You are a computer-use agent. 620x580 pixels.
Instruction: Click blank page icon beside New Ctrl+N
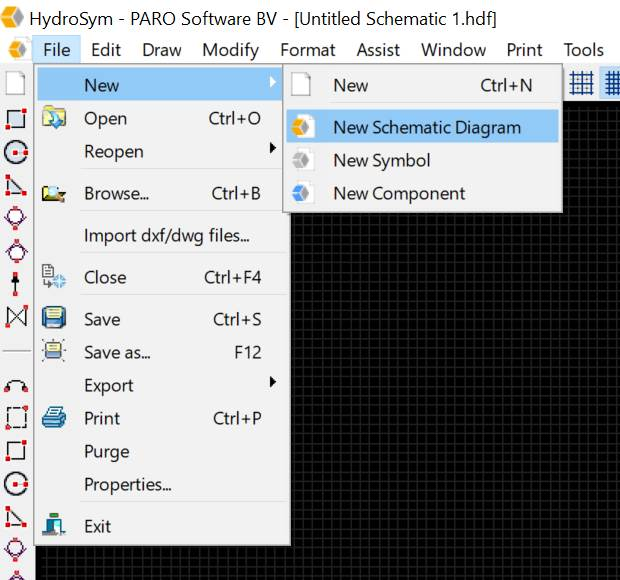pyautogui.click(x=301, y=85)
